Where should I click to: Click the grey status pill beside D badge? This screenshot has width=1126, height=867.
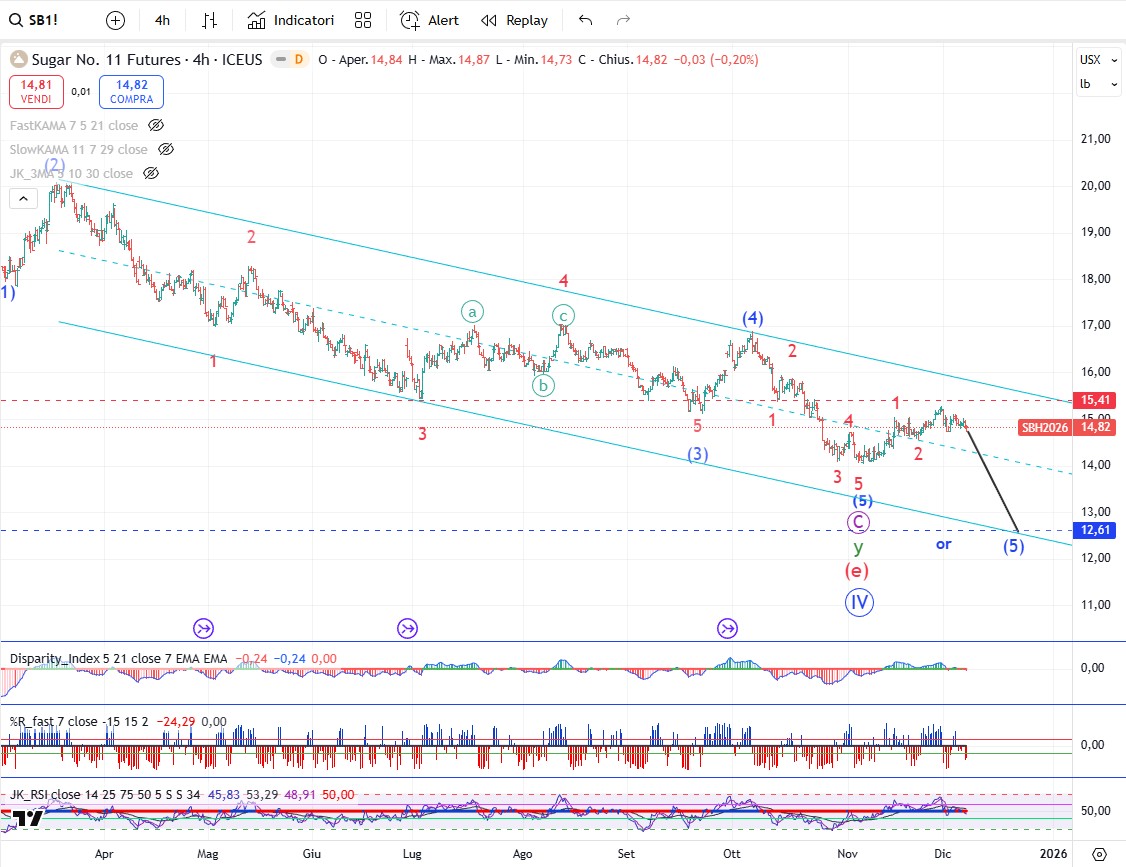coord(281,60)
